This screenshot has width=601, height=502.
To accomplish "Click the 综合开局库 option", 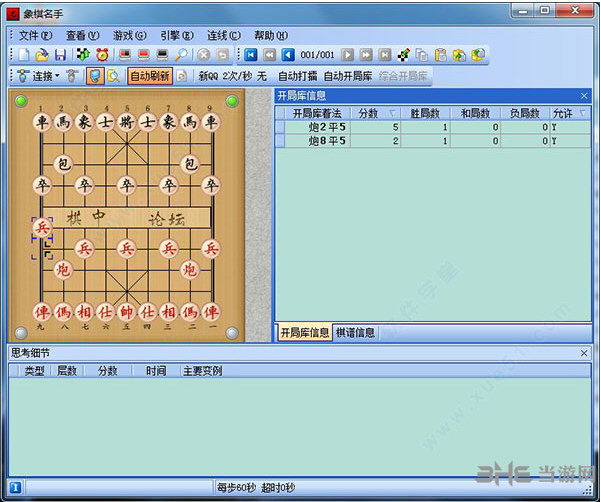I will [x=403, y=76].
